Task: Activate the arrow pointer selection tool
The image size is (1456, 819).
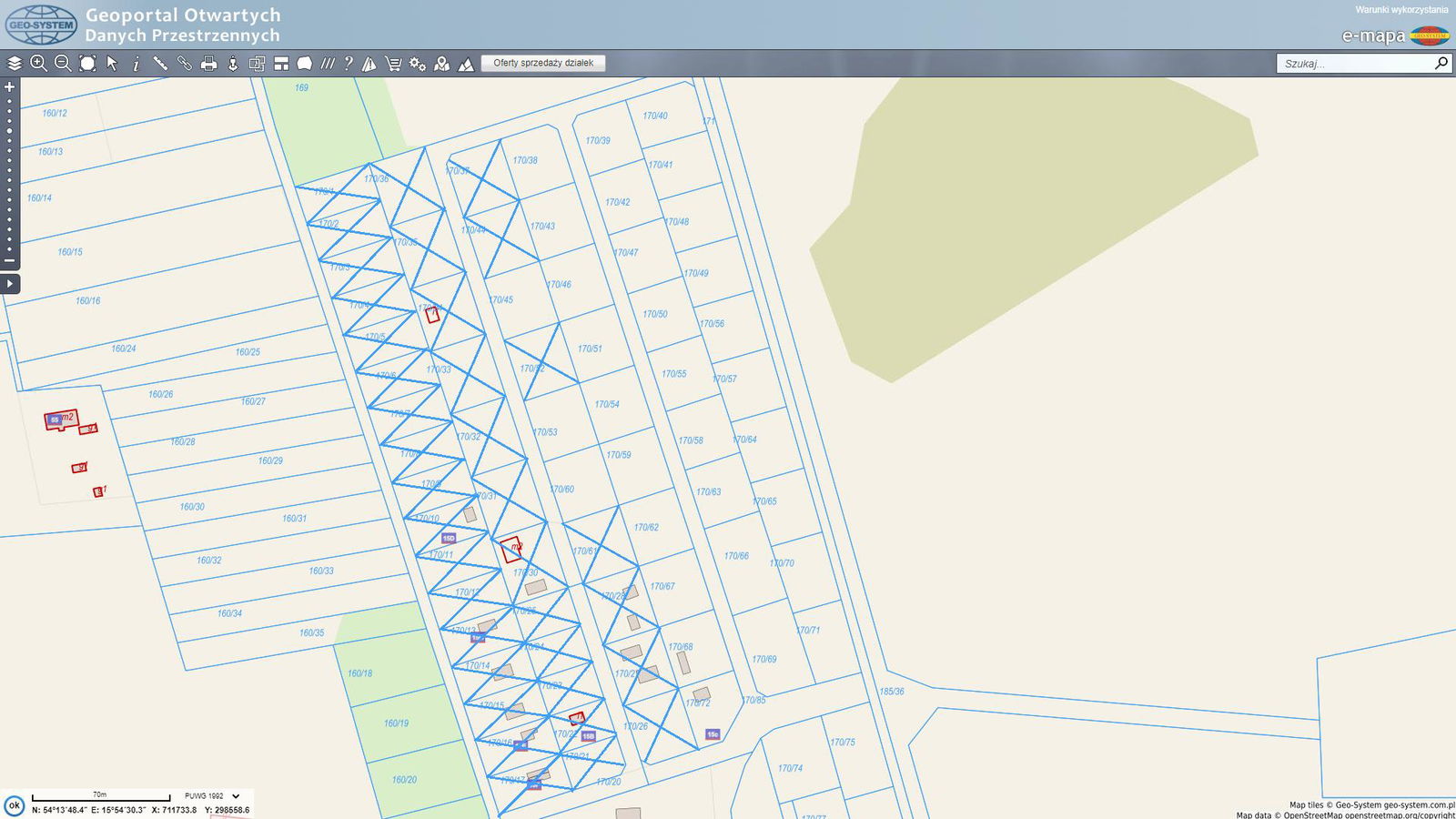Action: click(112, 64)
